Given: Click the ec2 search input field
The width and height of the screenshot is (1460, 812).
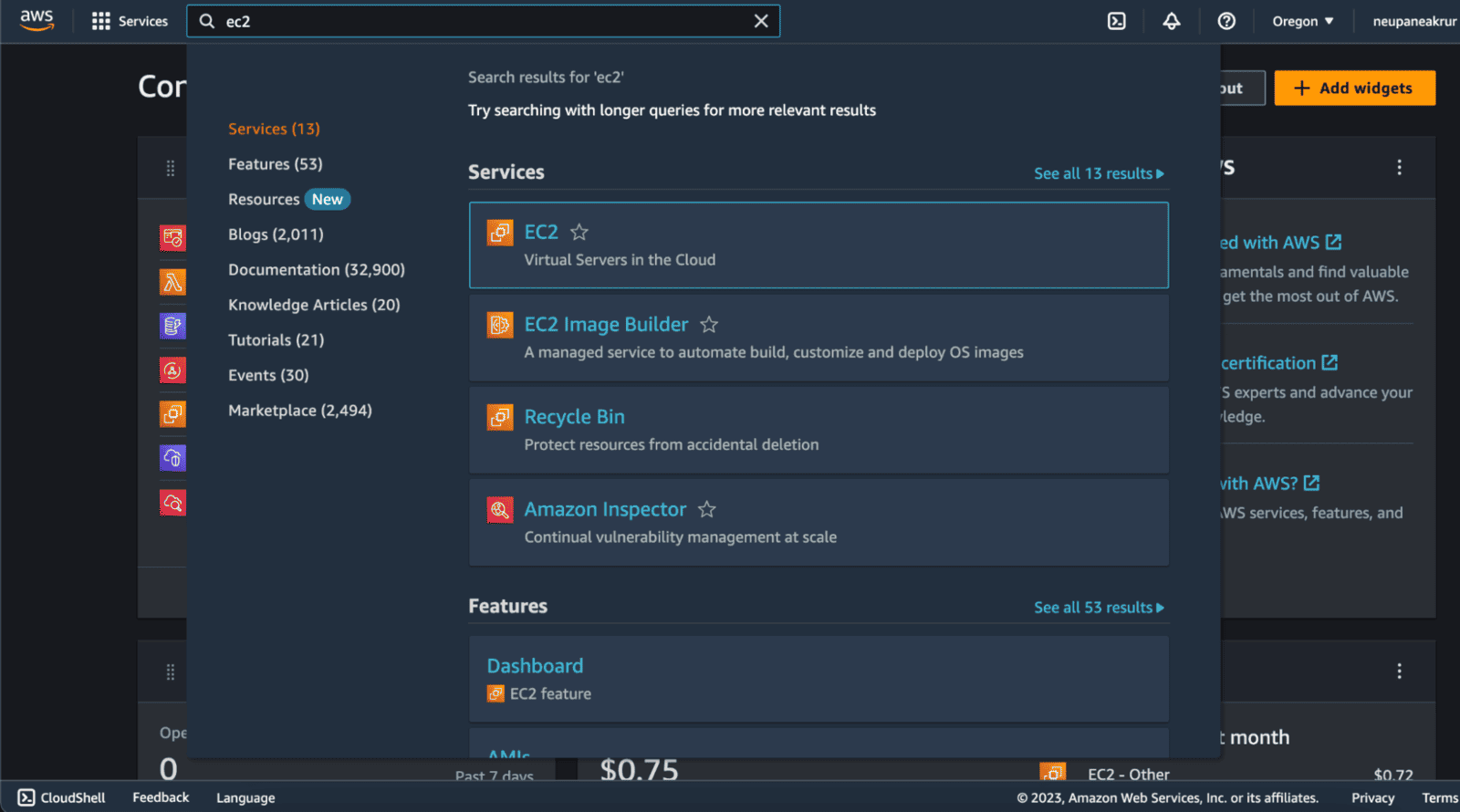Looking at the screenshot, I should [484, 21].
